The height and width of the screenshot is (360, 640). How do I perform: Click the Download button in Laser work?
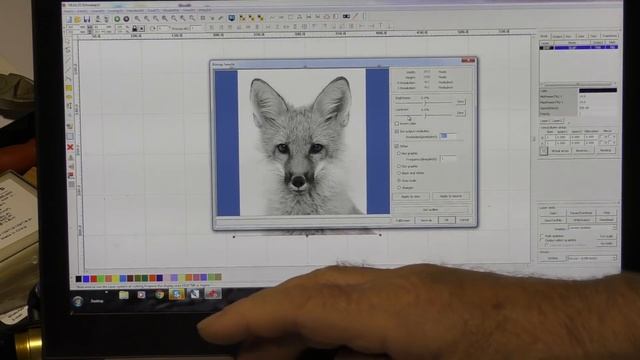point(607,220)
